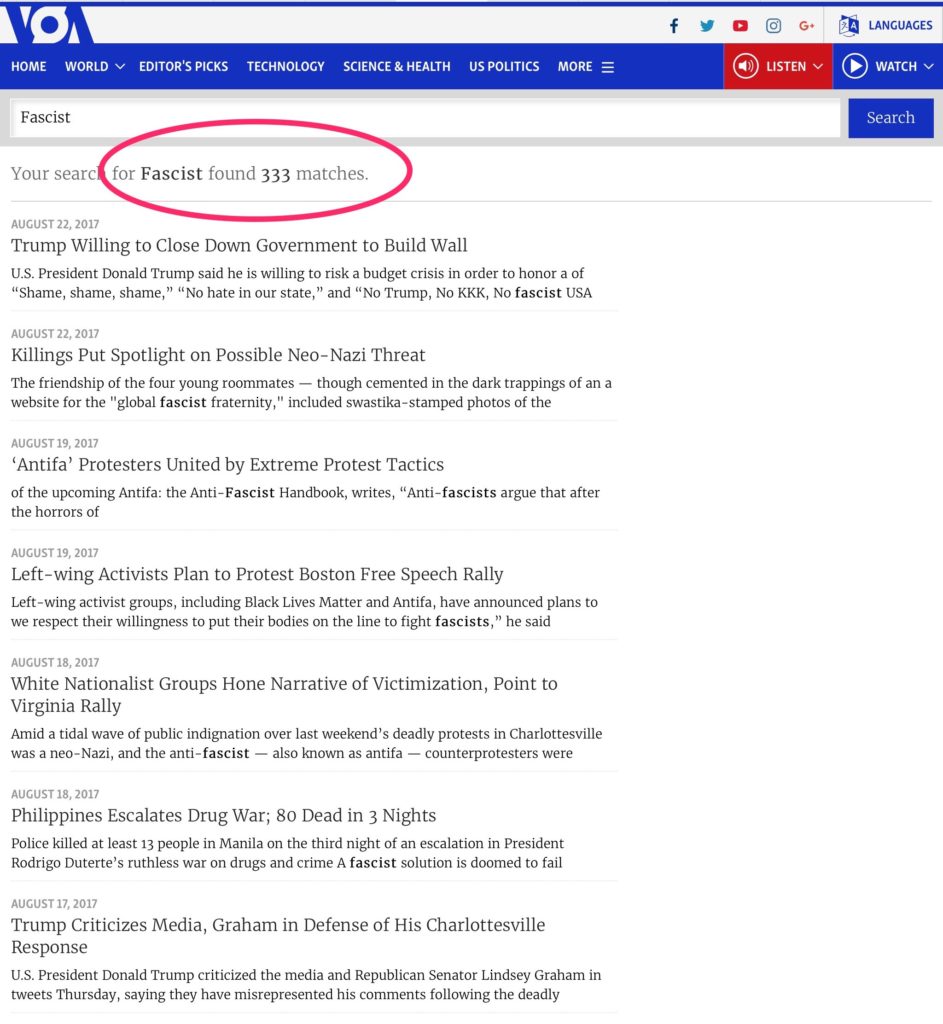Click the Languages translate icon

tap(849, 26)
